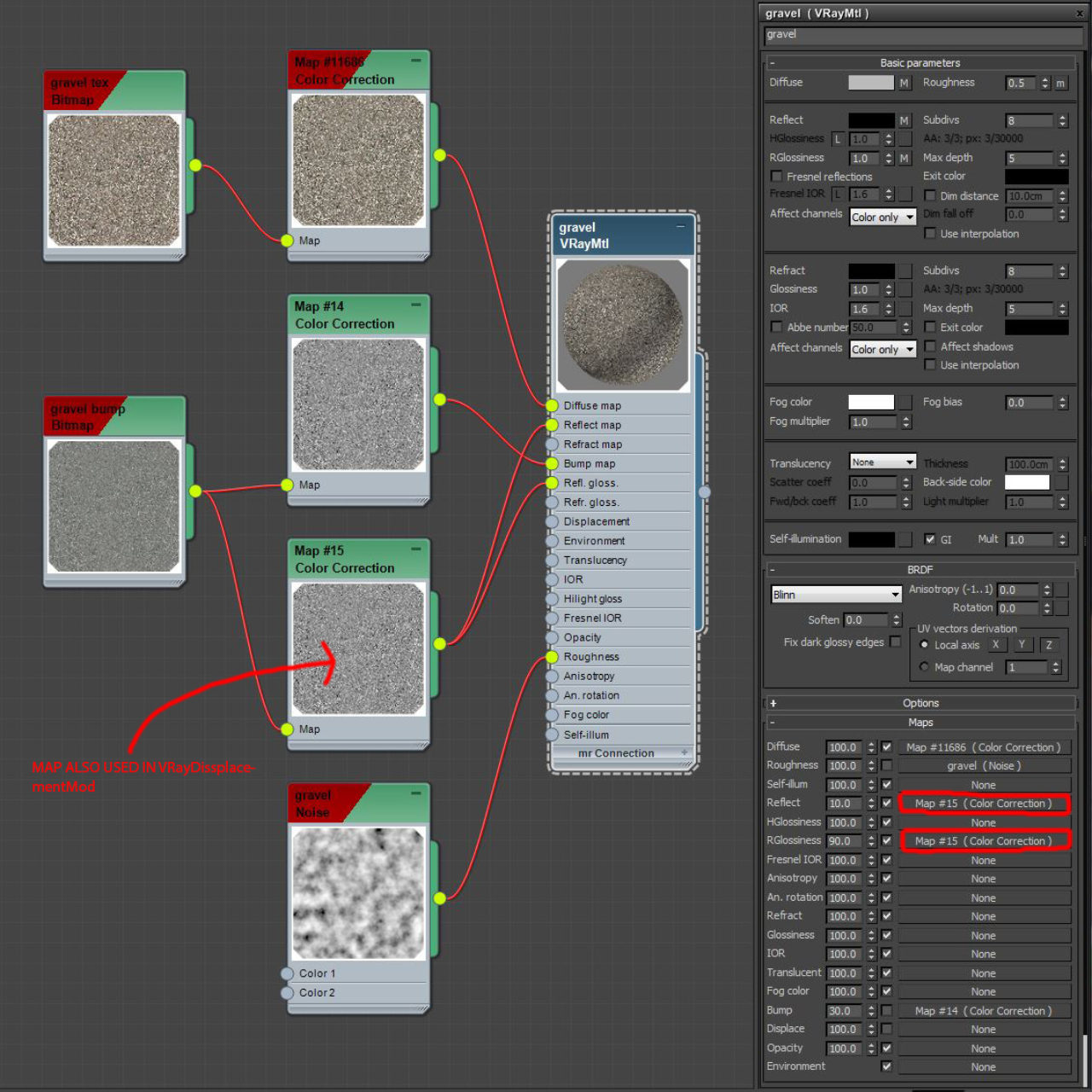Enable the Abbe number checkbox
1092x1092 pixels.
pyautogui.click(x=776, y=327)
